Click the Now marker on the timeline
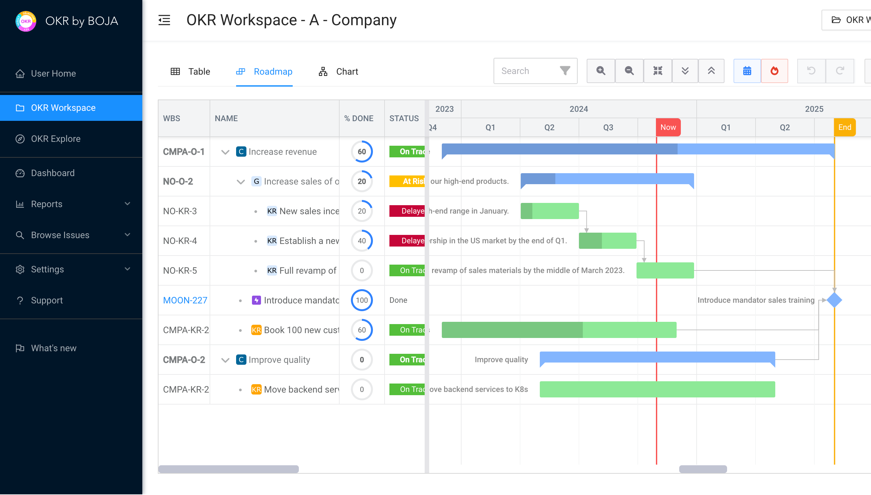Screen dimensions: 871x495 (668, 127)
